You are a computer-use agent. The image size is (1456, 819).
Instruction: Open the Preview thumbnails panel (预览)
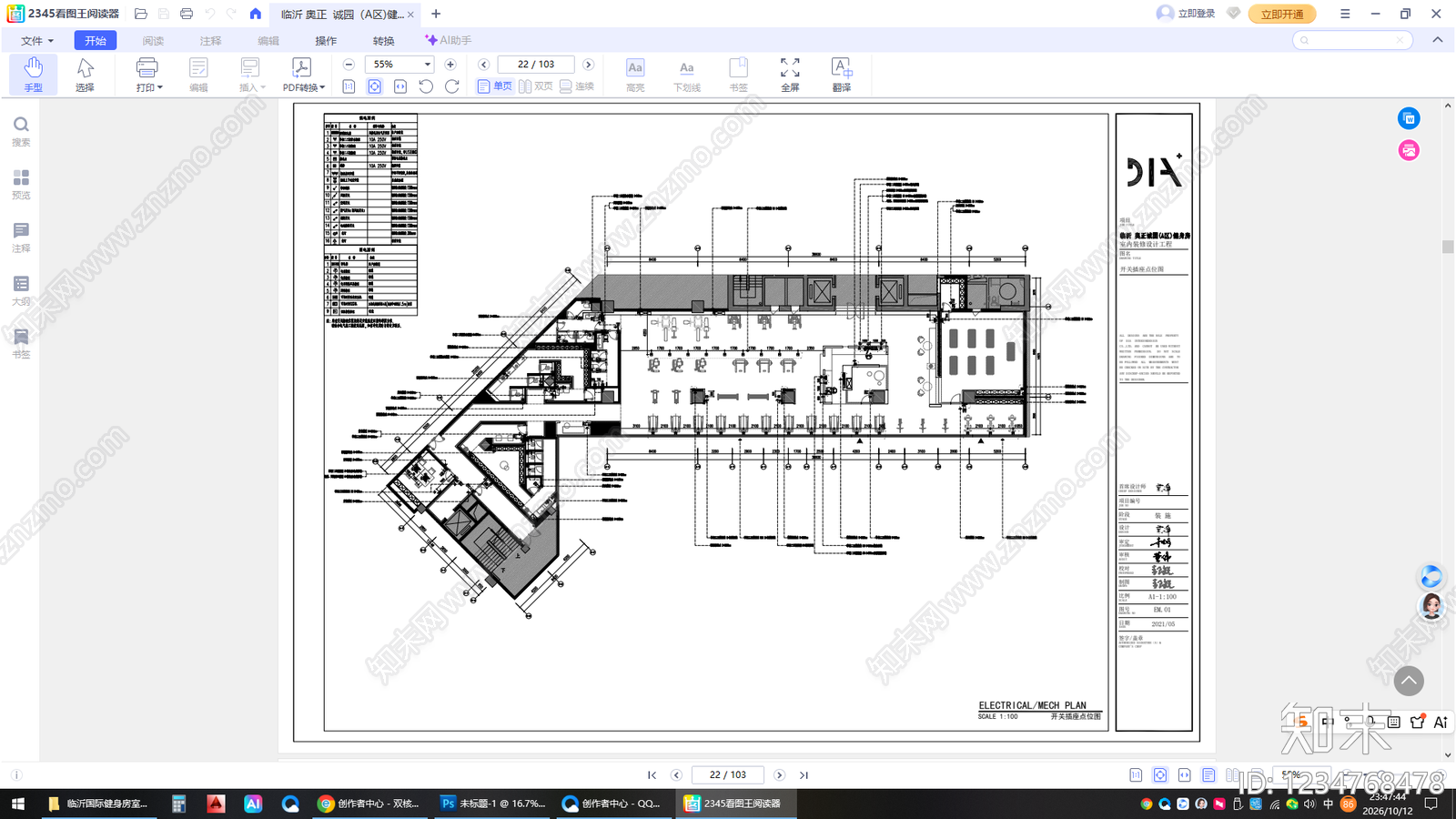(21, 185)
